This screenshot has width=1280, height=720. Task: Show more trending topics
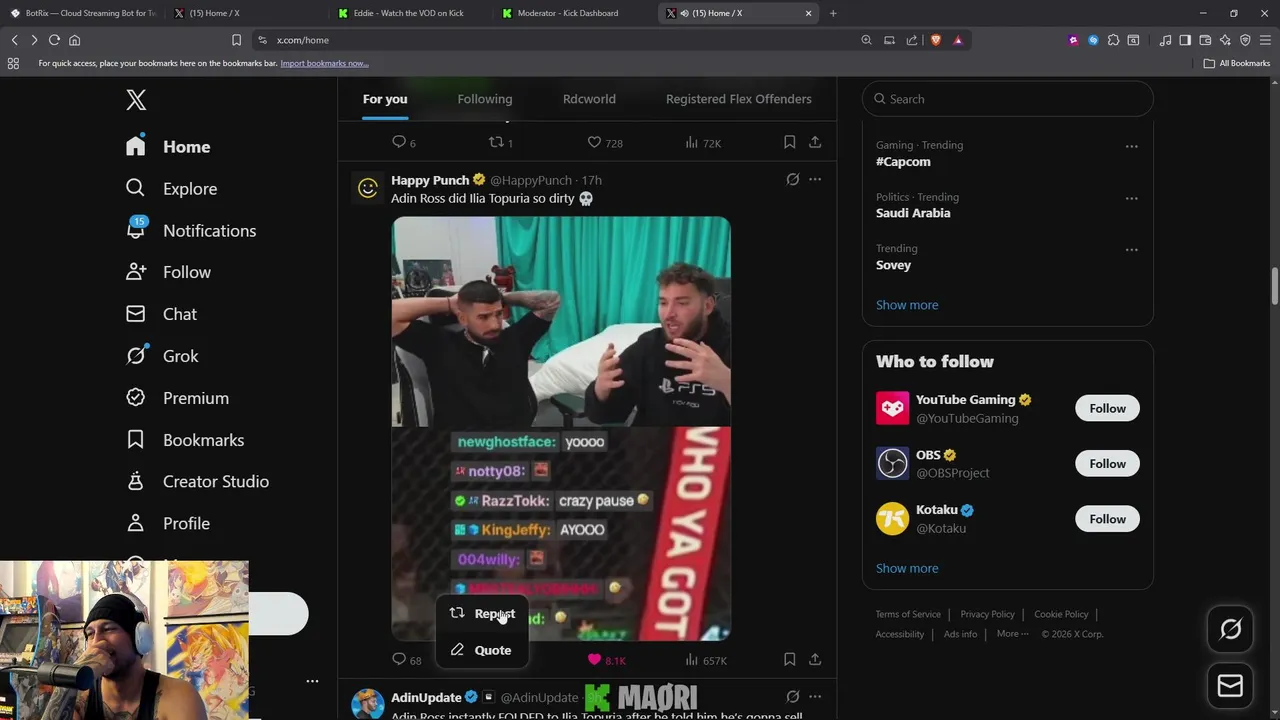[x=907, y=305]
